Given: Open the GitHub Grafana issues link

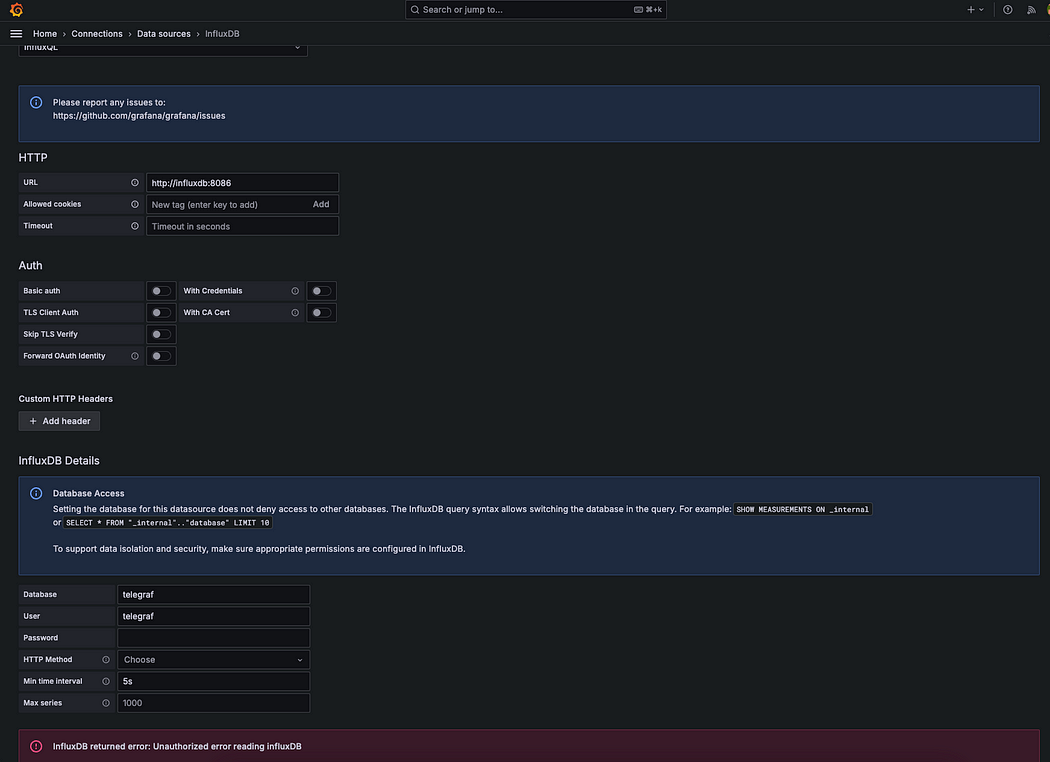Looking at the screenshot, I should 139,116.
